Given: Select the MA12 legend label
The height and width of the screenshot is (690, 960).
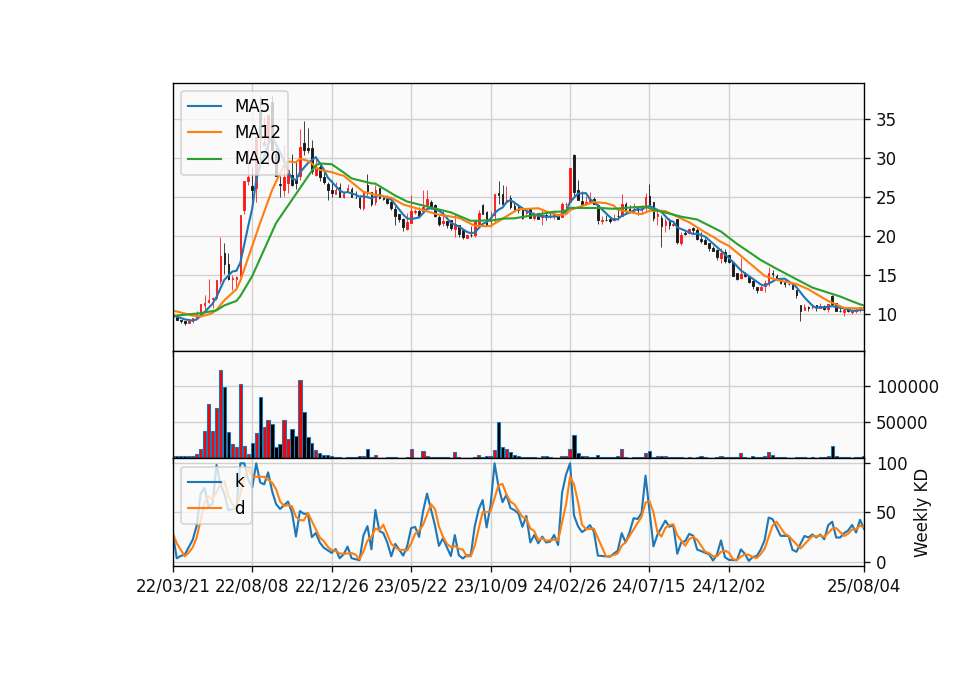Looking at the screenshot, I should click(x=257, y=132).
